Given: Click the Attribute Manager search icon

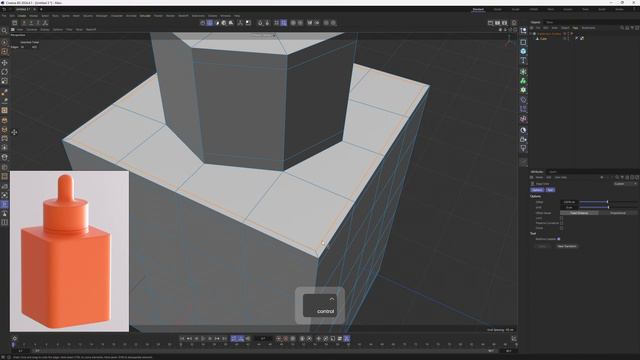Looking at the screenshot, I should tap(617, 177).
